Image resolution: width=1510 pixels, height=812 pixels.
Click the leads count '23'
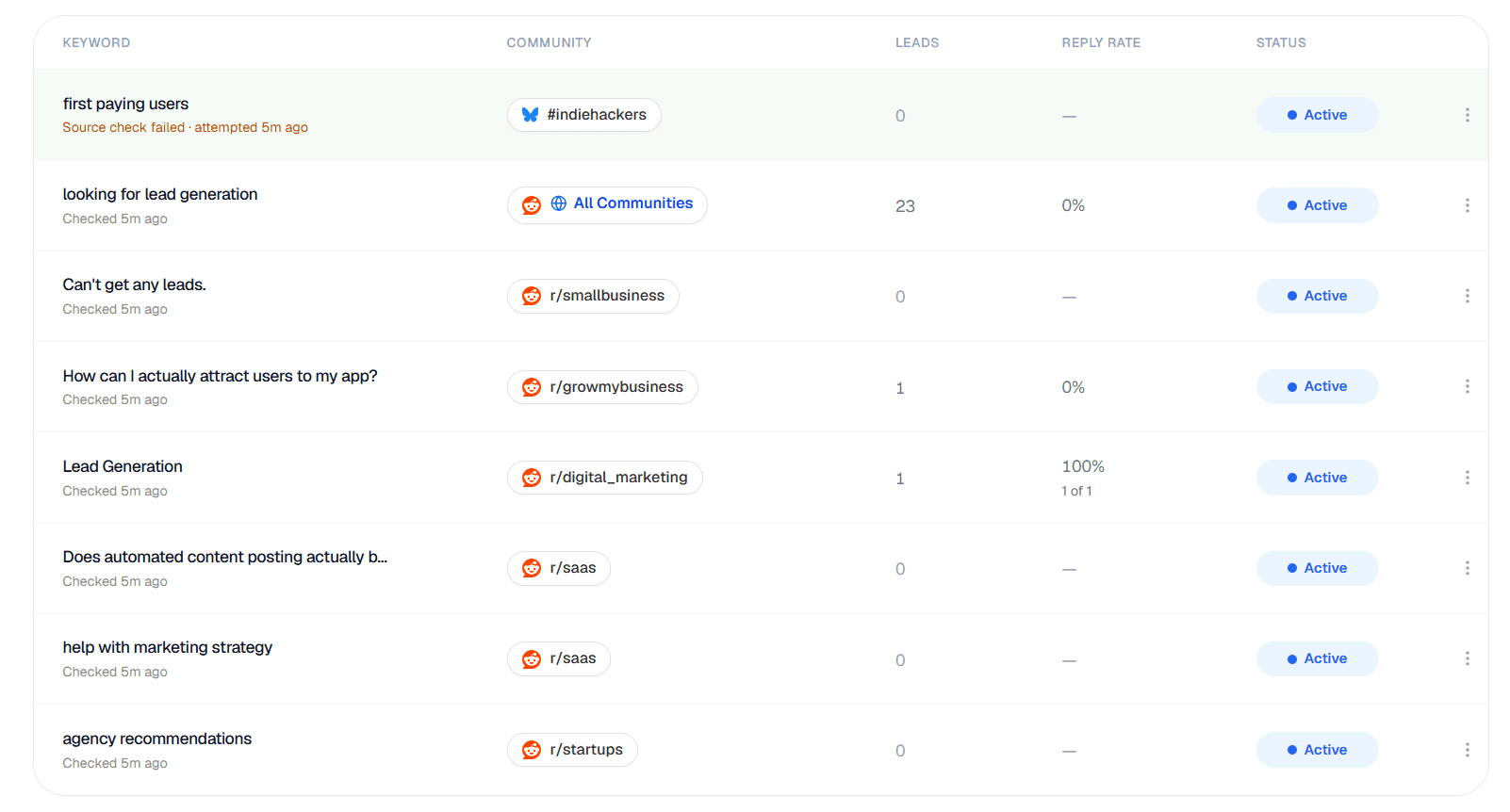(x=905, y=206)
